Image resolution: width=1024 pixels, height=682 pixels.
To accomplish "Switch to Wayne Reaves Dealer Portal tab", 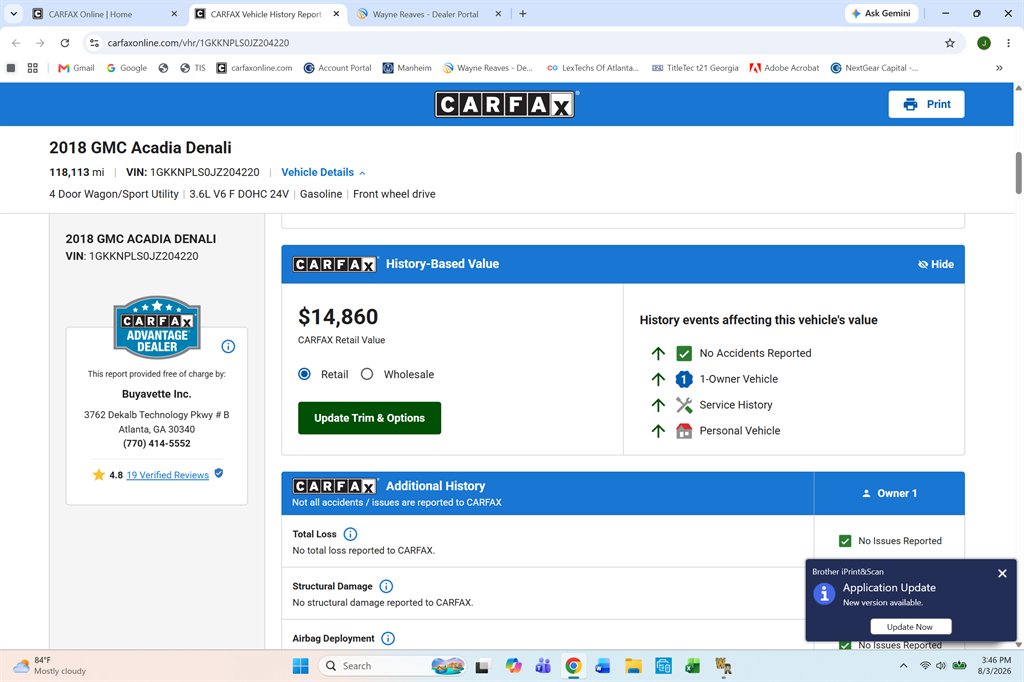I will point(426,14).
